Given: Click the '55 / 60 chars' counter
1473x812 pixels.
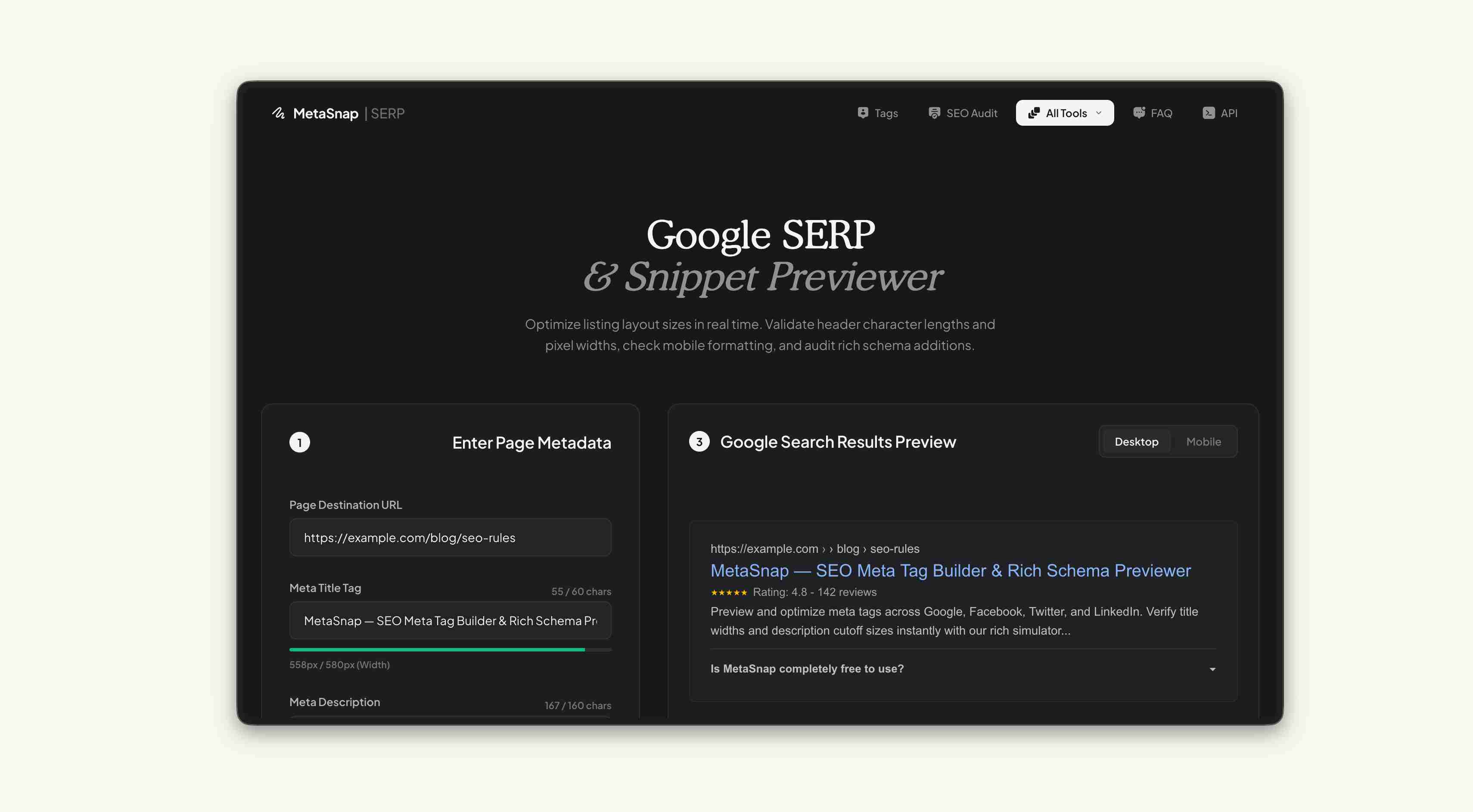Looking at the screenshot, I should [x=581, y=592].
